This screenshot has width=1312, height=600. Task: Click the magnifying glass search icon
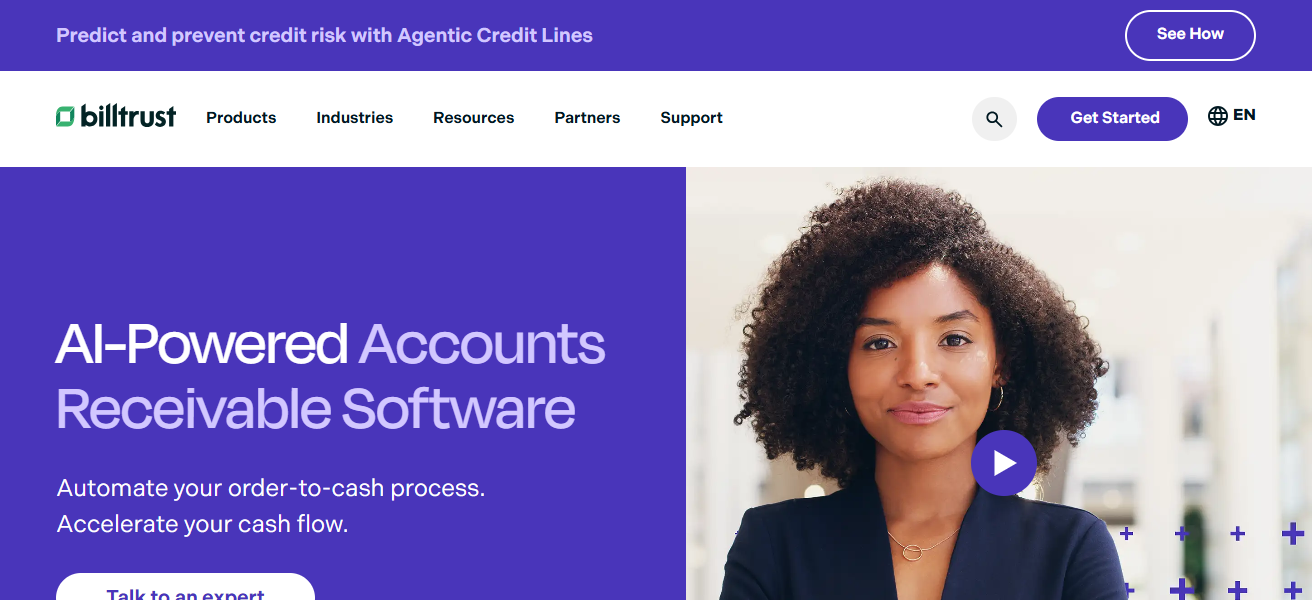click(994, 119)
